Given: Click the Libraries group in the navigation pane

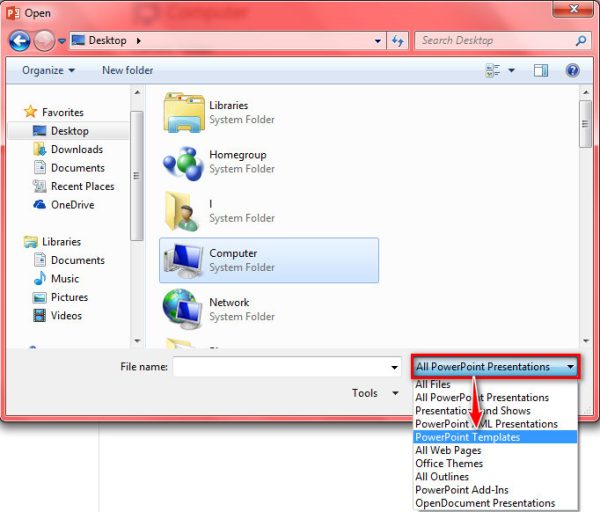Looking at the screenshot, I should click(x=52, y=242).
